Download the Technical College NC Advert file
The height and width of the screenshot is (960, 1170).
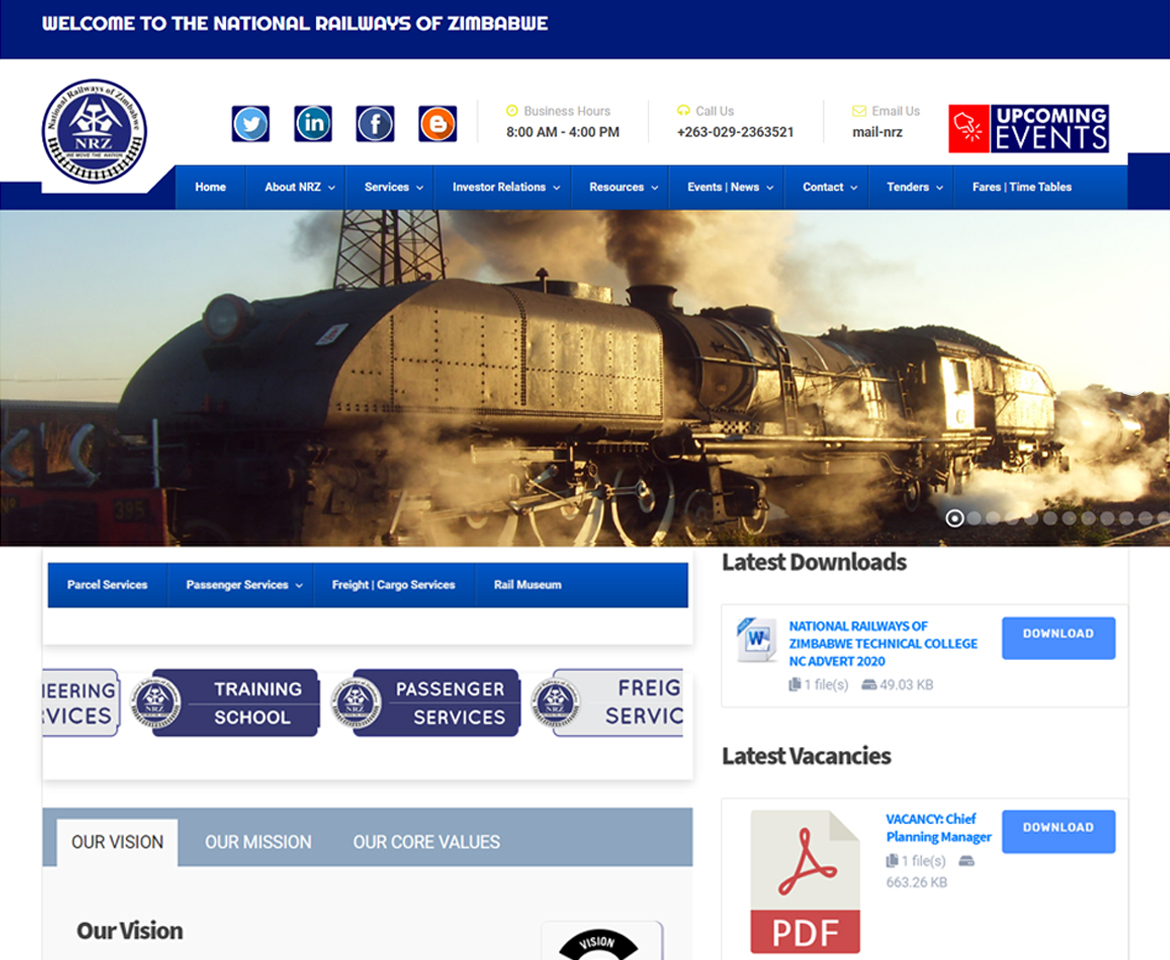tap(1058, 638)
